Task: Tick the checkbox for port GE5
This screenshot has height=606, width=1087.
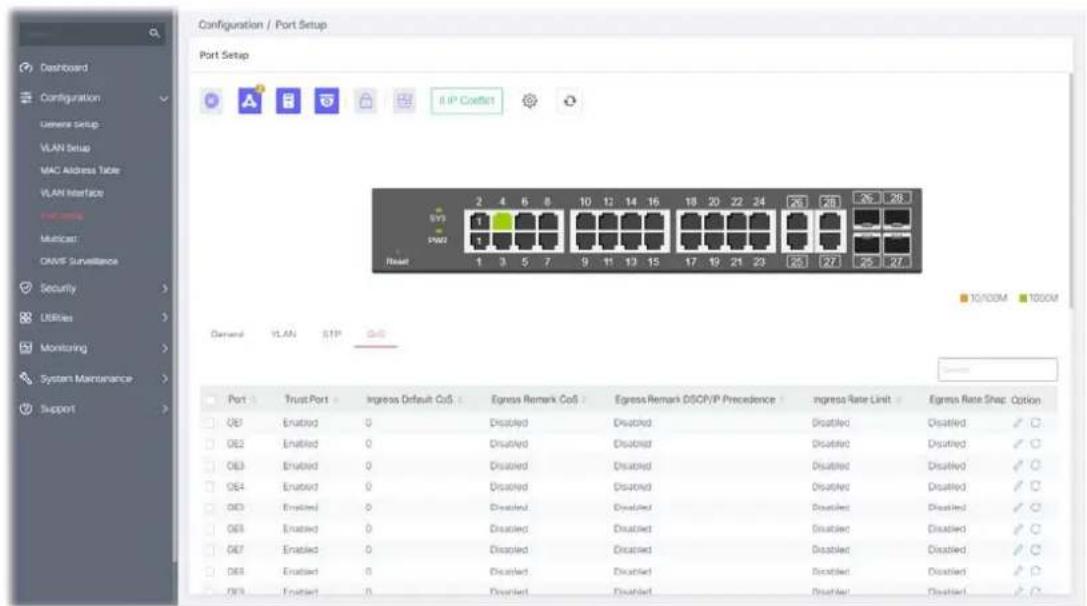Action: (209, 508)
